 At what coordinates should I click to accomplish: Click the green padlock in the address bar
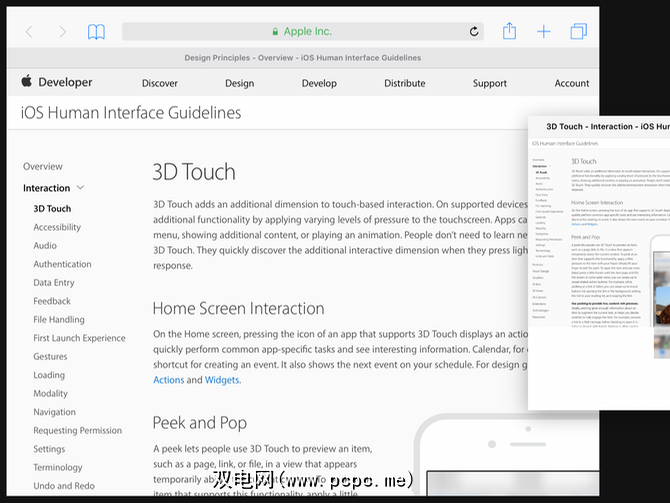[x=275, y=32]
